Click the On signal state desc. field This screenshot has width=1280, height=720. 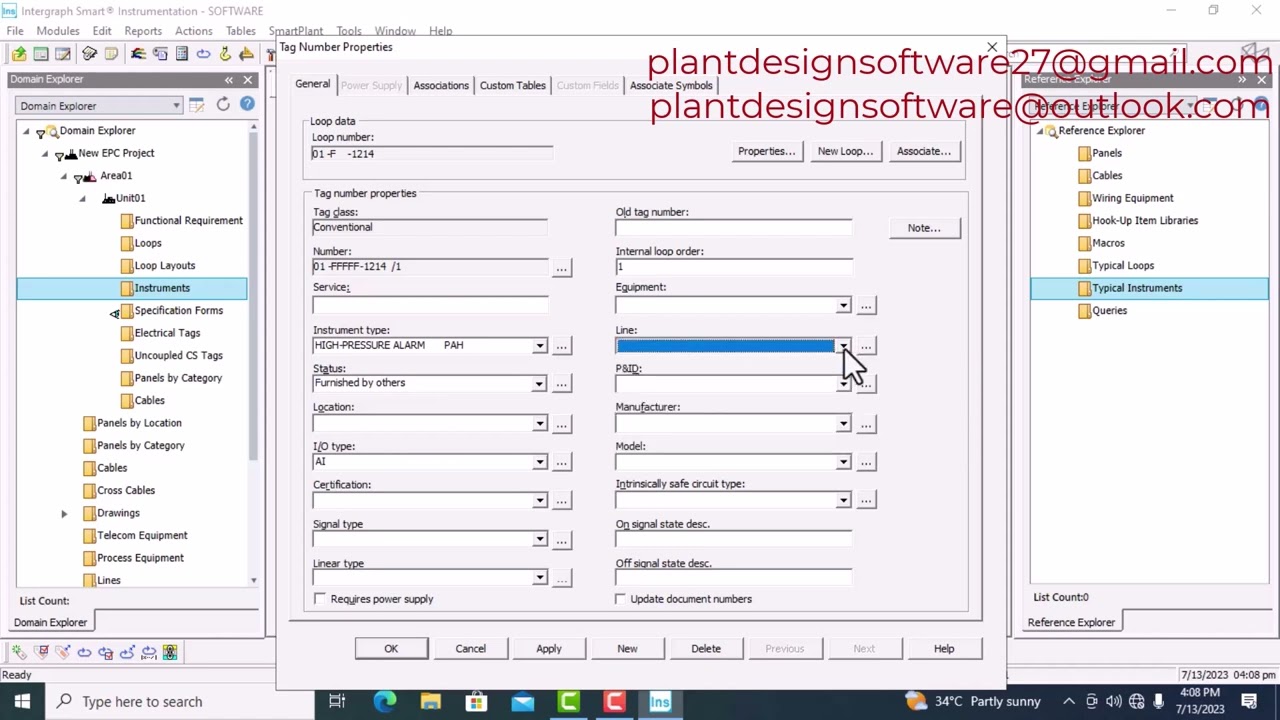[733, 540]
